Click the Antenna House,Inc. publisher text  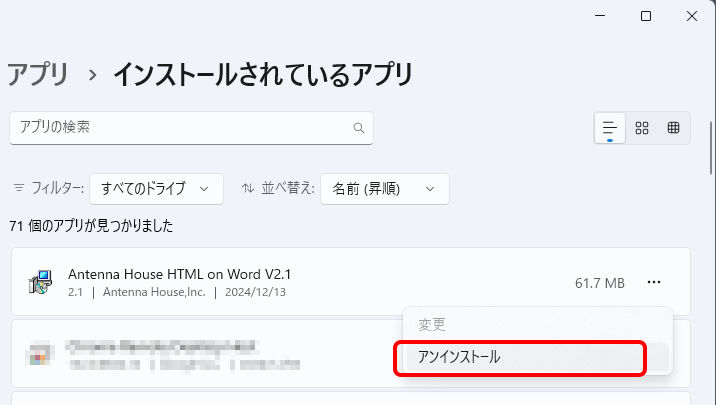[x=154, y=292]
